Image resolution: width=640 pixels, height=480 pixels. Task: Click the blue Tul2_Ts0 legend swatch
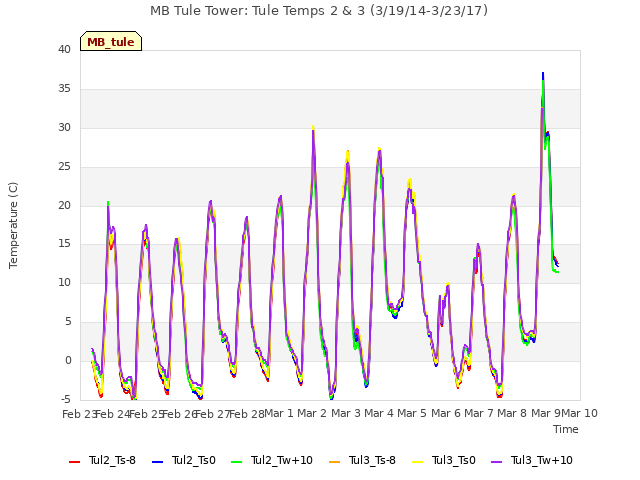pos(158,462)
